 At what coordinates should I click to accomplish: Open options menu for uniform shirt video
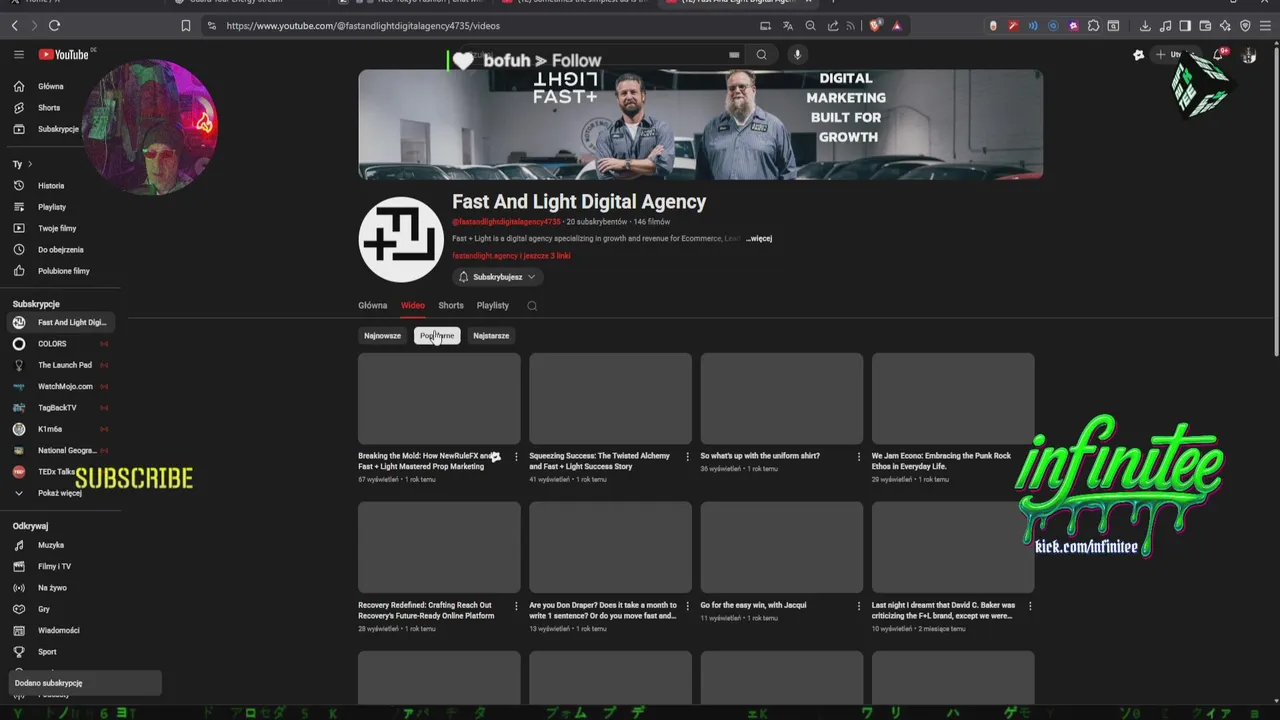(858, 456)
